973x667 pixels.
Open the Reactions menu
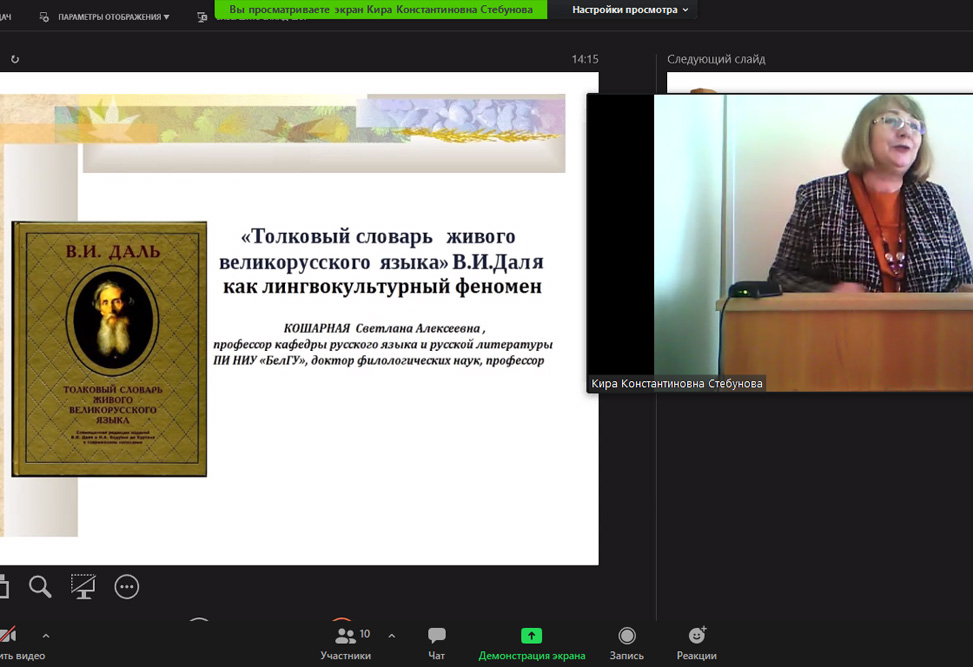[x=696, y=642]
